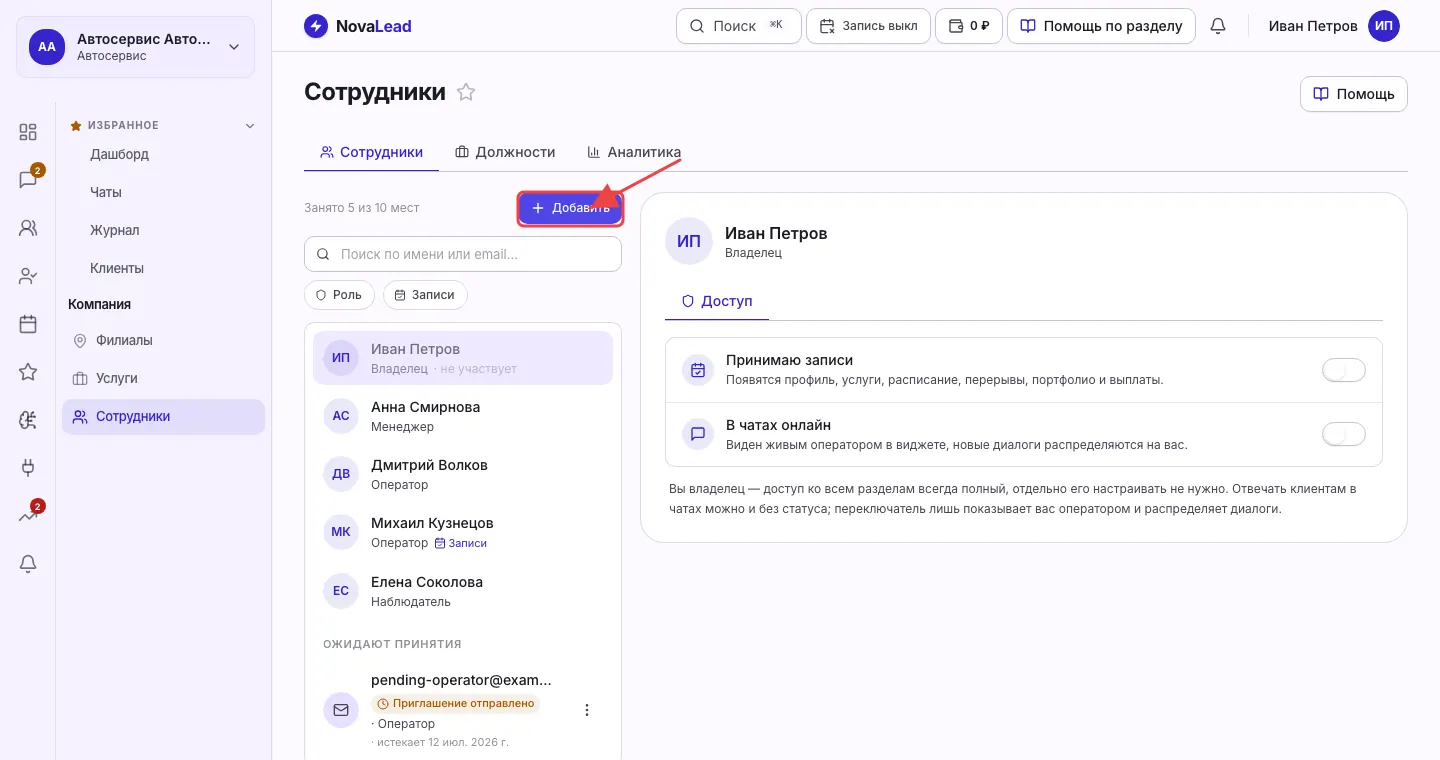Open the Записи filter chip

(x=425, y=295)
